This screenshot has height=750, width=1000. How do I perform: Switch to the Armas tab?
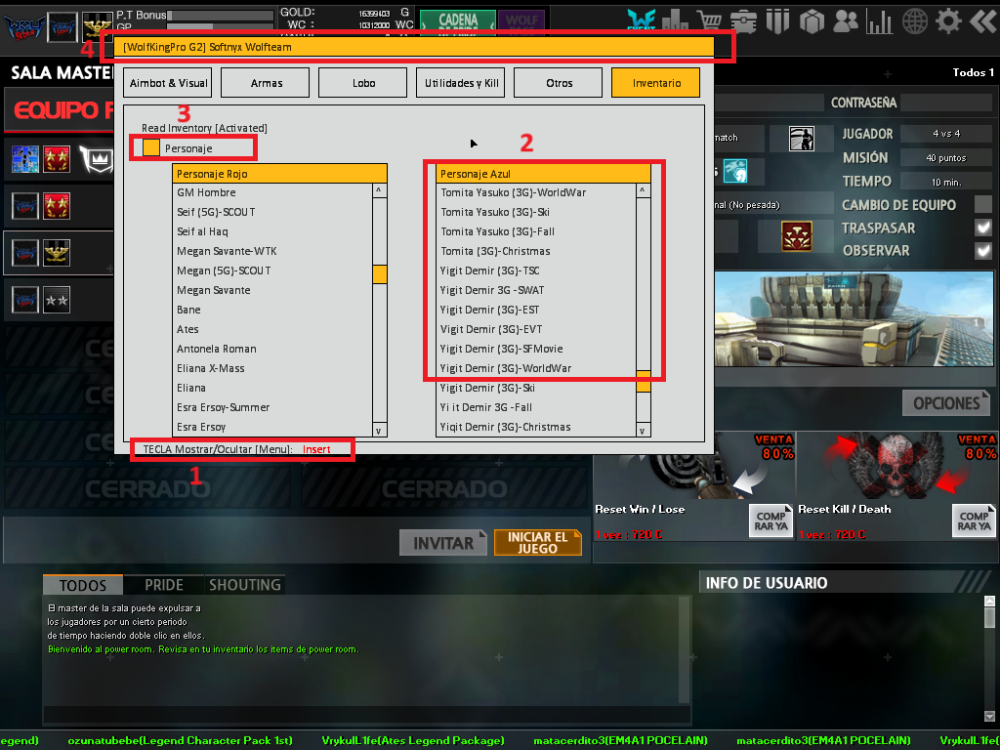(x=265, y=83)
